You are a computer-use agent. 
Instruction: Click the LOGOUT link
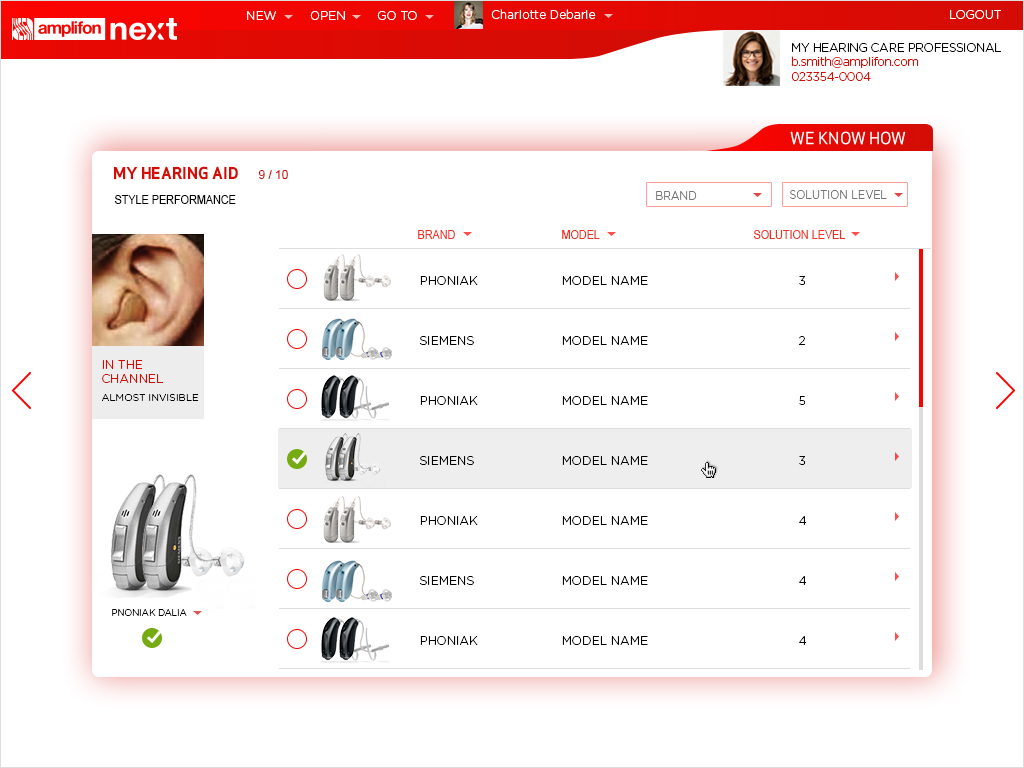click(x=974, y=15)
